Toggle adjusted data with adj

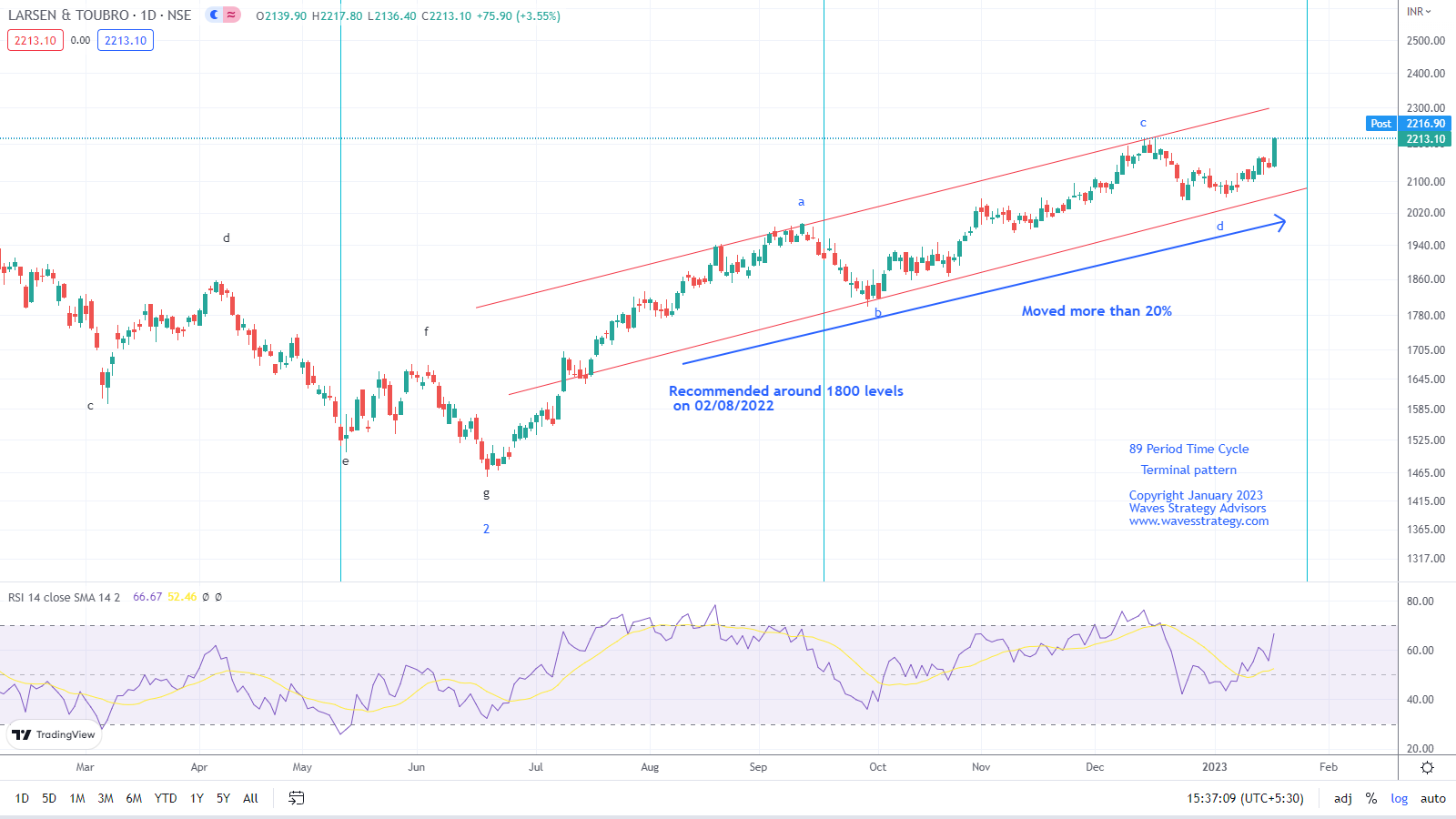tap(1343, 798)
